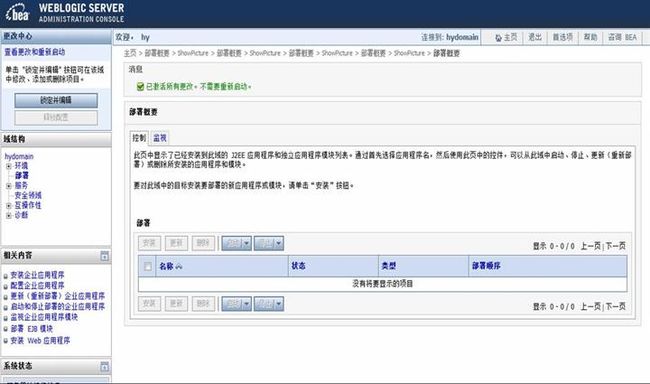Open the 停止 dropdown below the table
Image resolution: width=650 pixels, height=384 pixels.
point(269,304)
